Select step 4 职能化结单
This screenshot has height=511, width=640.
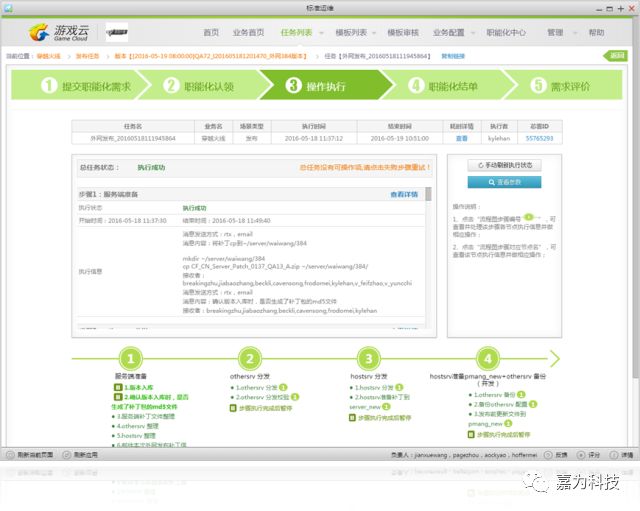(x=445, y=85)
